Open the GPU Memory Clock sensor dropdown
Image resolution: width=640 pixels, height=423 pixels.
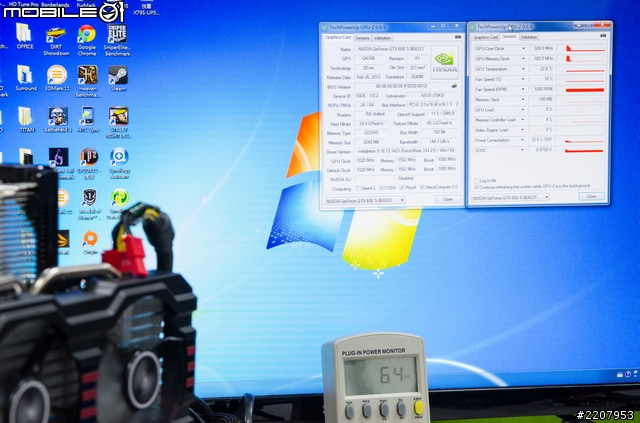(523, 59)
